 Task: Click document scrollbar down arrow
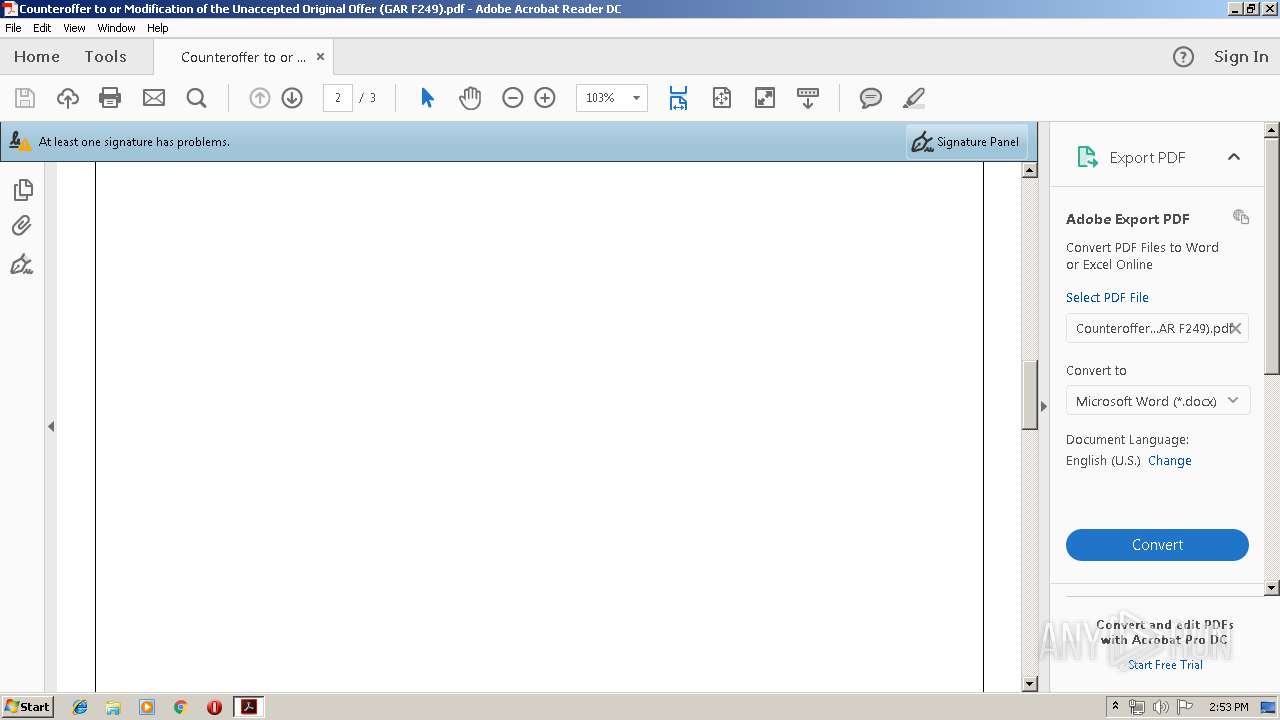pos(1030,684)
